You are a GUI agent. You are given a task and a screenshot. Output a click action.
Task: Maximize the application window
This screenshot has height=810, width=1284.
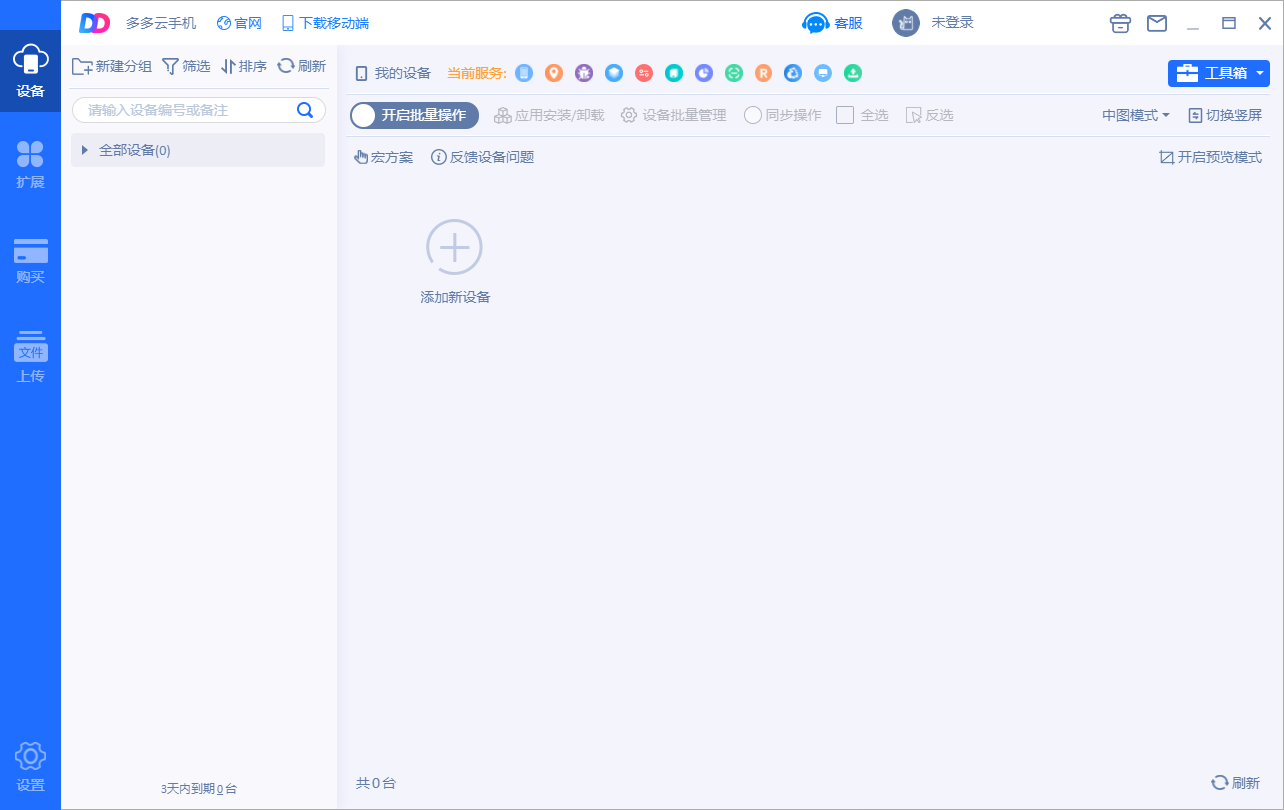[1229, 23]
